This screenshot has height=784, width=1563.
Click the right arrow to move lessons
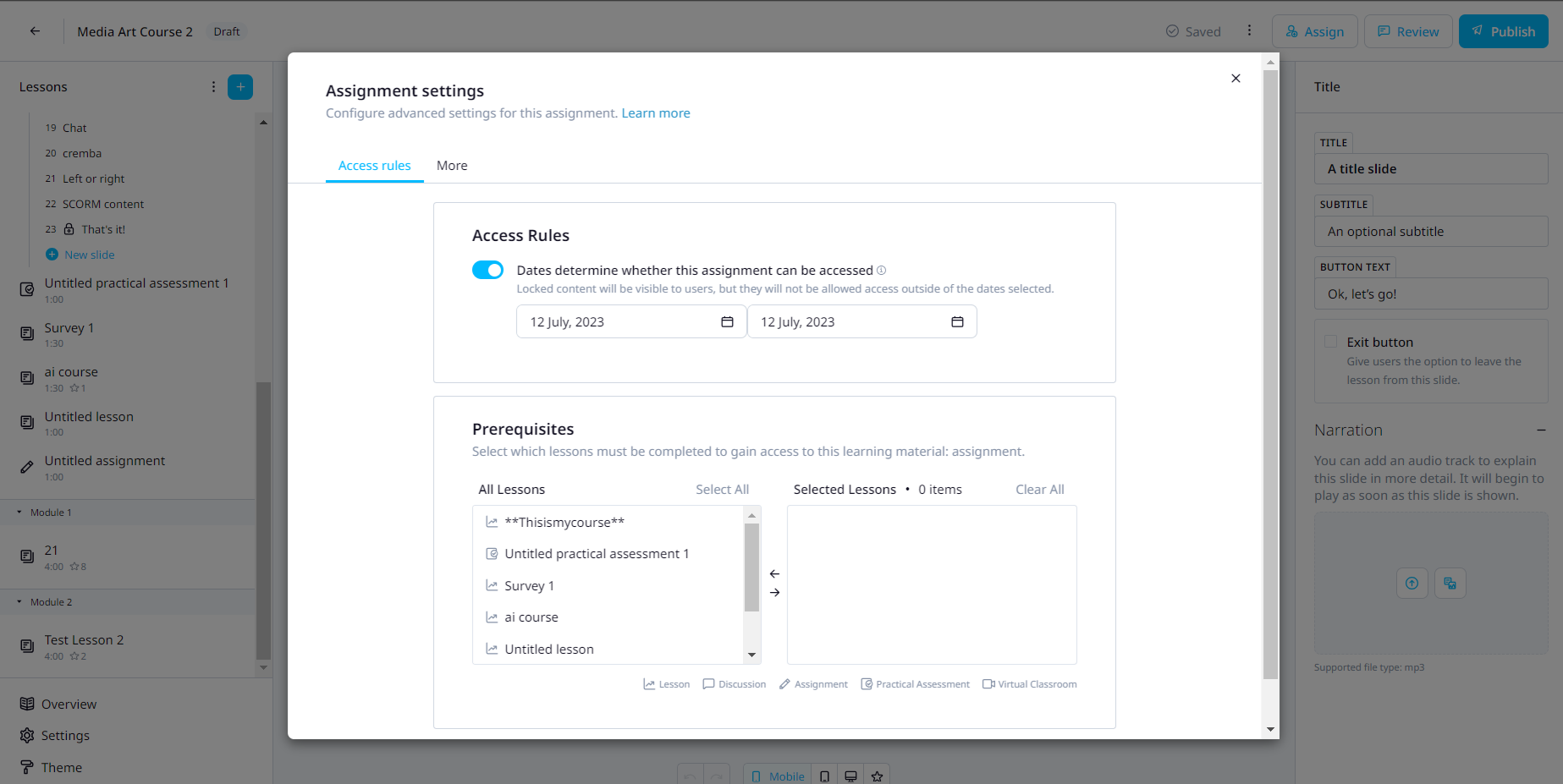tap(774, 592)
